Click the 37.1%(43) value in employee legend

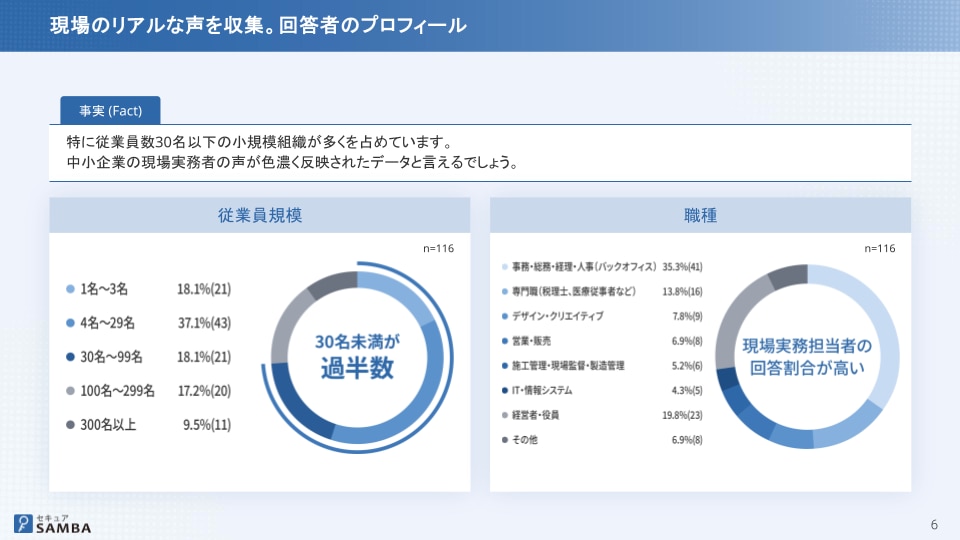204,323
